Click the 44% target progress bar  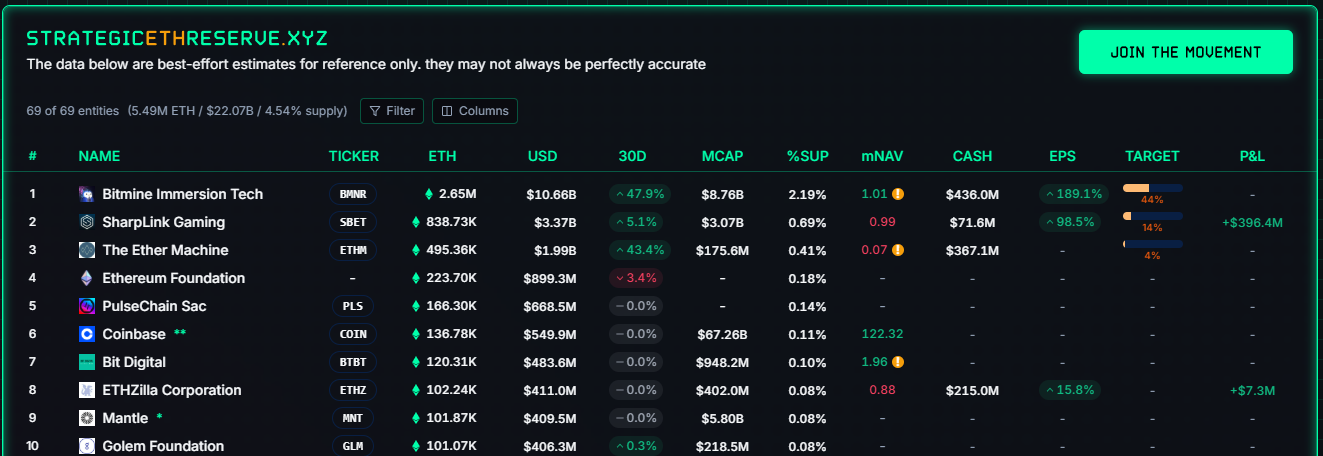point(1152,188)
